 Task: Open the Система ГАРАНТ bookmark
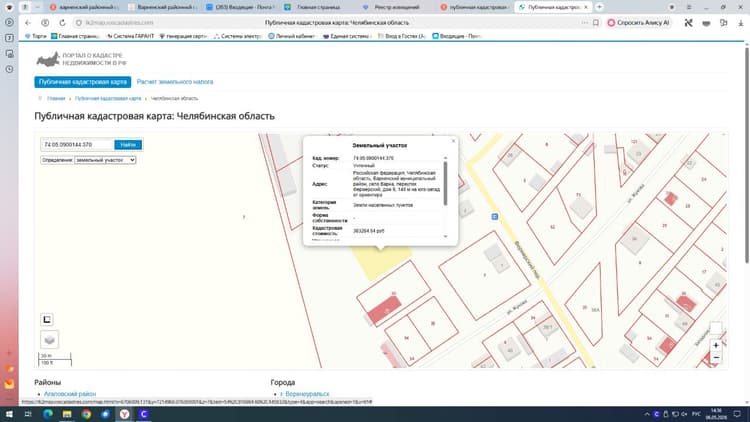130,36
